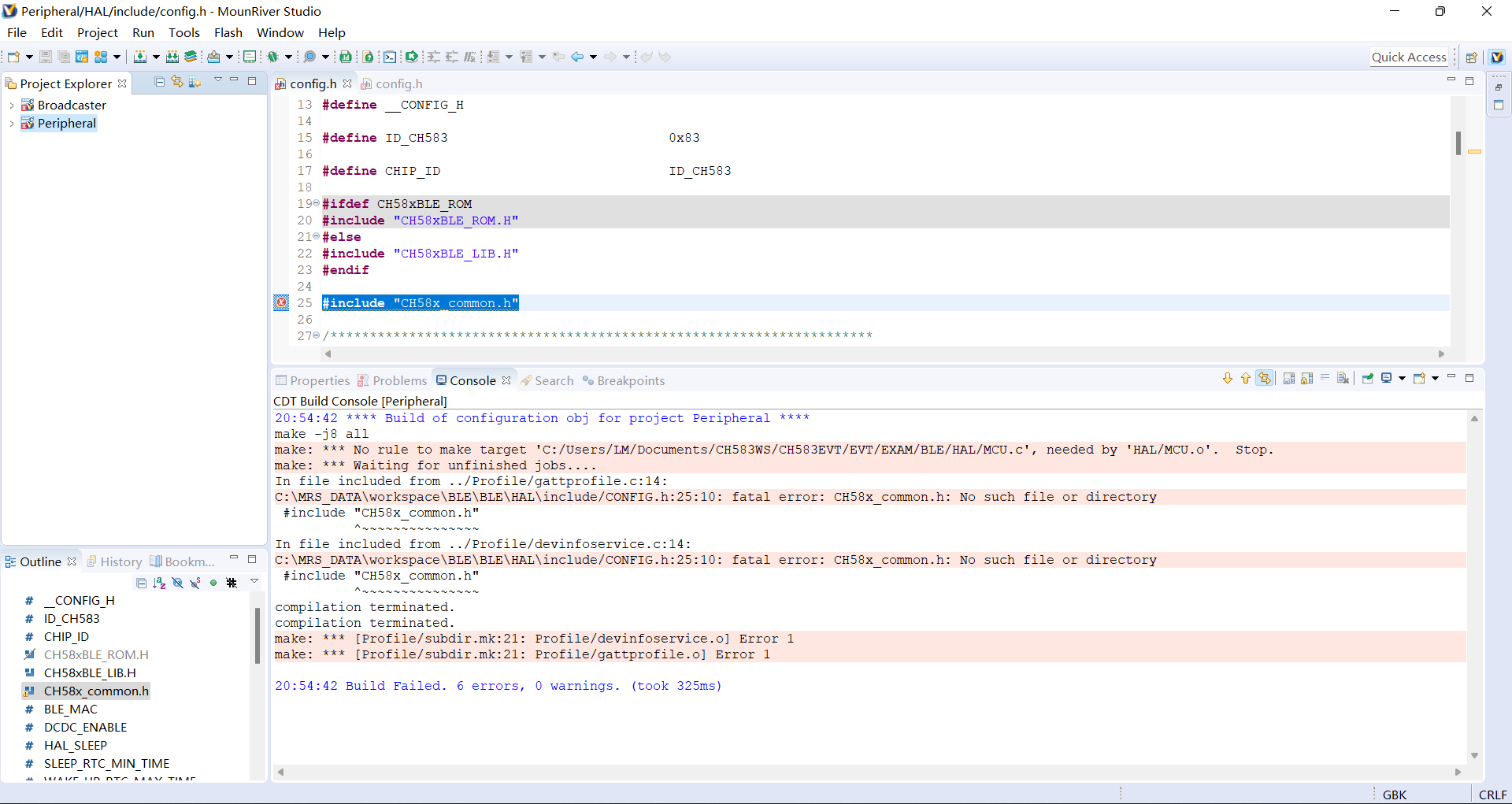Click the error marker on line 25
Screen dimensions: 1512x804
coord(281,302)
